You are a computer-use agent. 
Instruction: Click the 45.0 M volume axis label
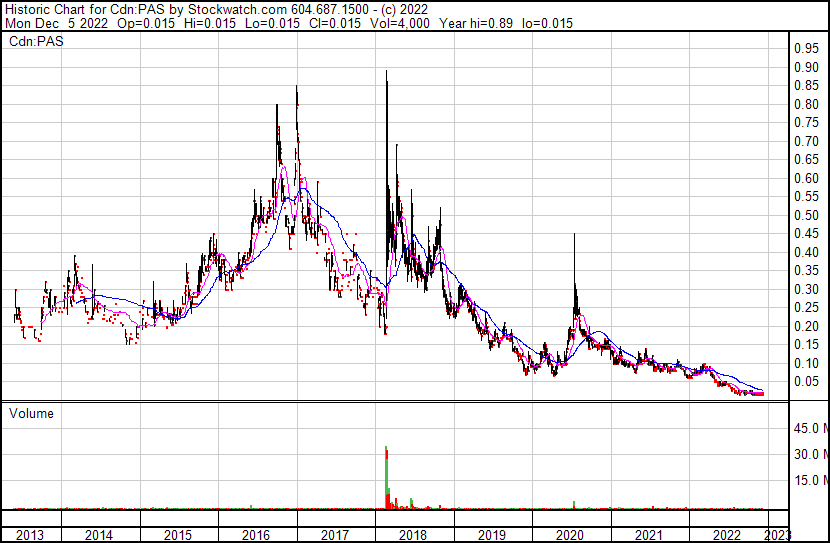pyautogui.click(x=808, y=428)
